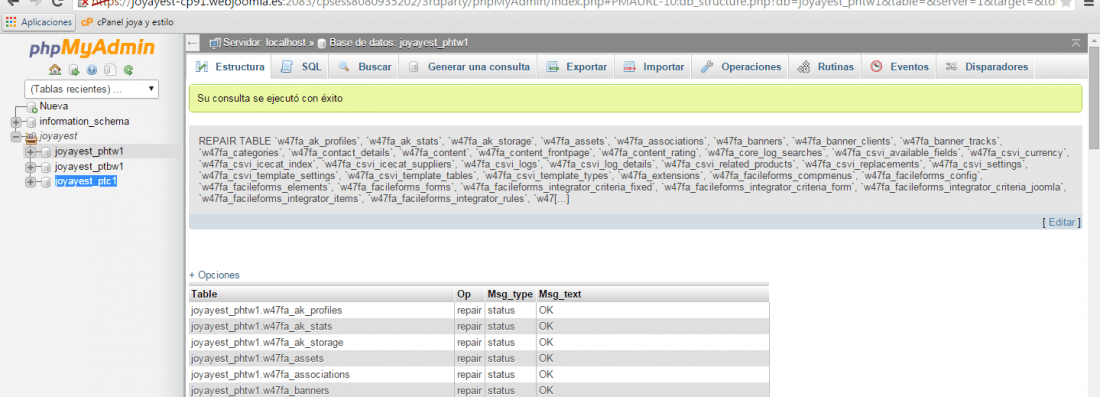The height and width of the screenshot is (397, 1100).
Task: Click the Estructura tab icon
Action: click(x=202, y=67)
